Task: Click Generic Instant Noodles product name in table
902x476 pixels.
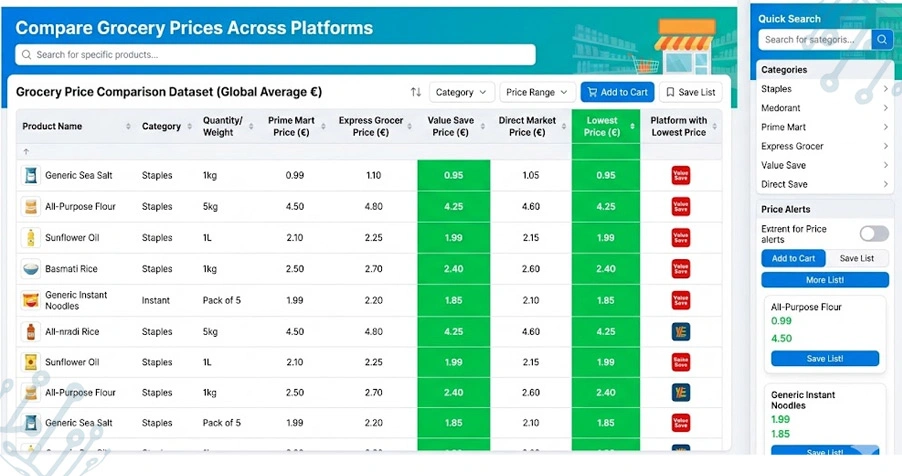Action: [x=76, y=300]
